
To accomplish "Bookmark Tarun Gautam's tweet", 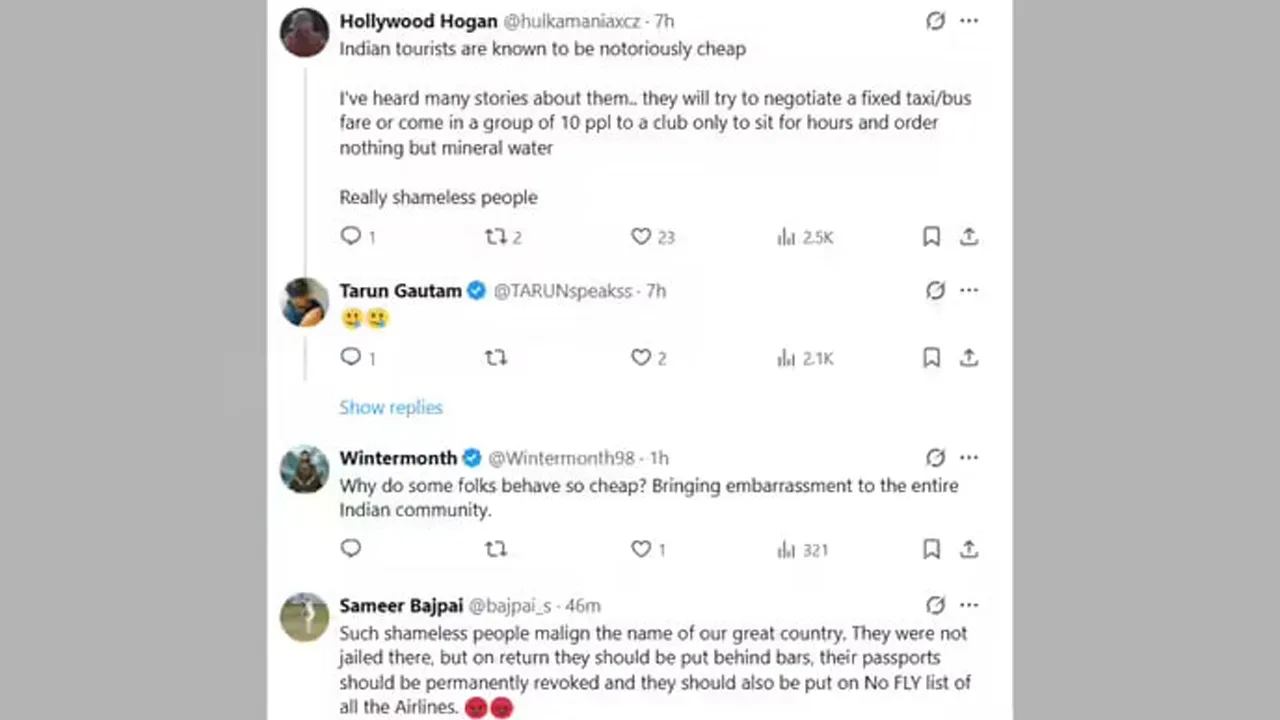I will (931, 358).
